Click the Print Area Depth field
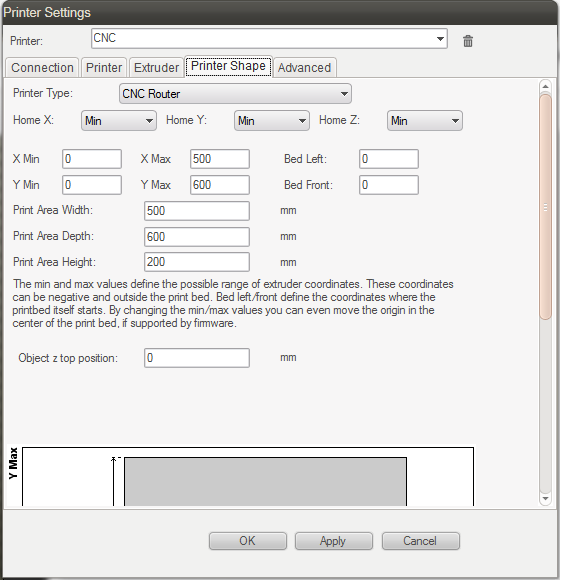 click(x=198, y=238)
